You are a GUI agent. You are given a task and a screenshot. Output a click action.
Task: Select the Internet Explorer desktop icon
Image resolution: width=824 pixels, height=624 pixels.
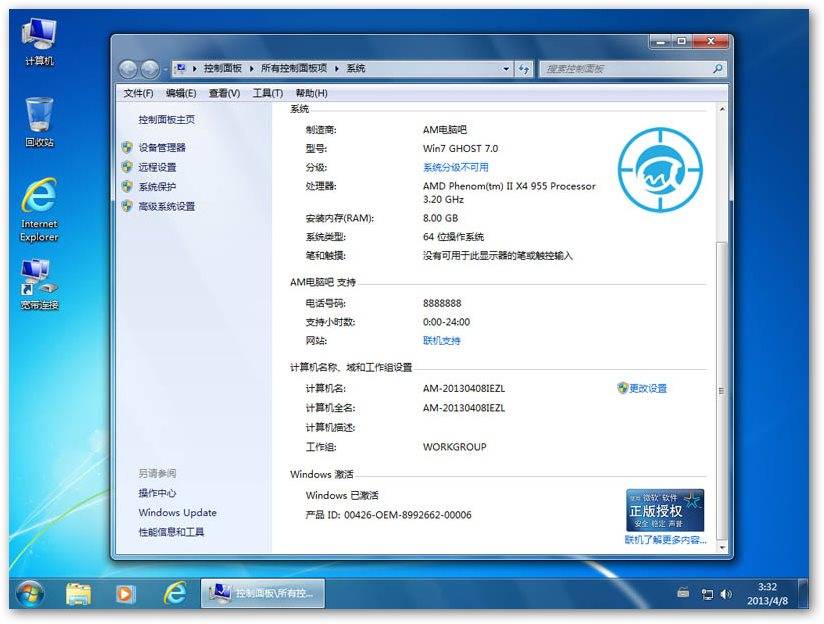point(39,210)
